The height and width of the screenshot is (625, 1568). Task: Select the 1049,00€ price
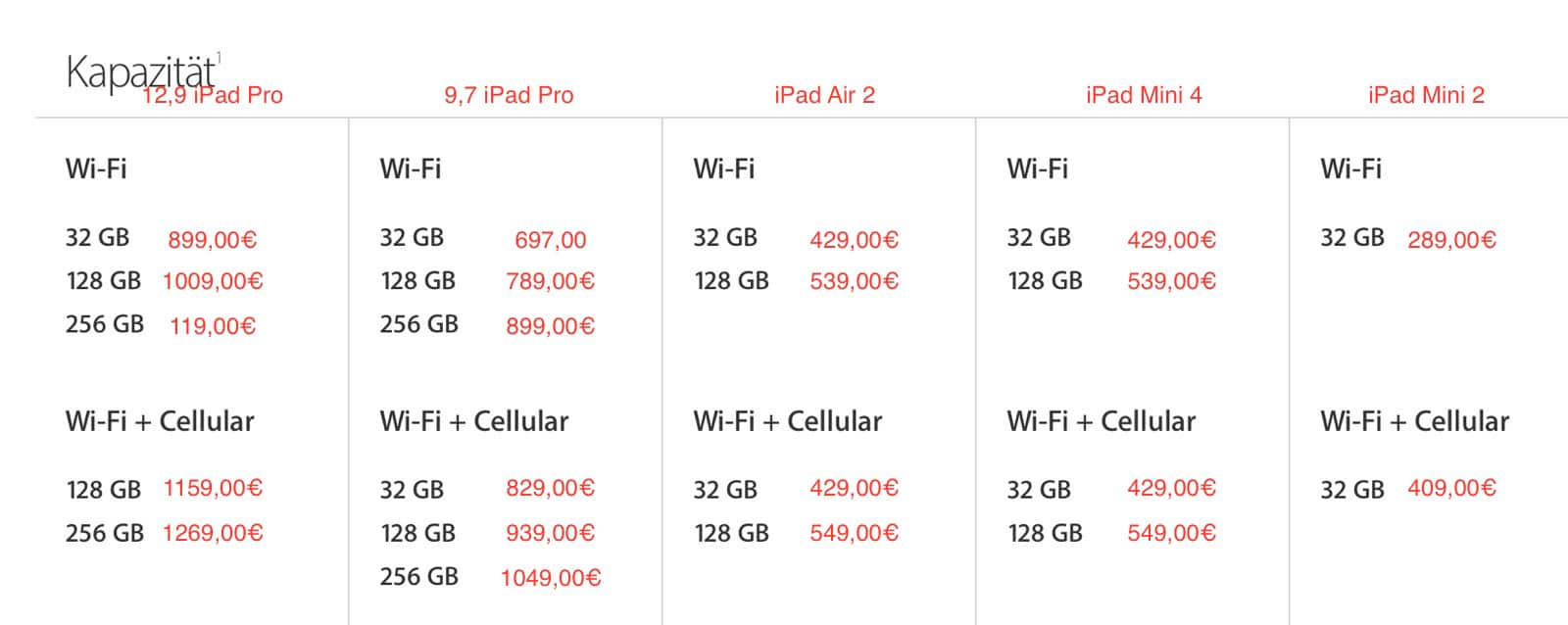[x=550, y=578]
